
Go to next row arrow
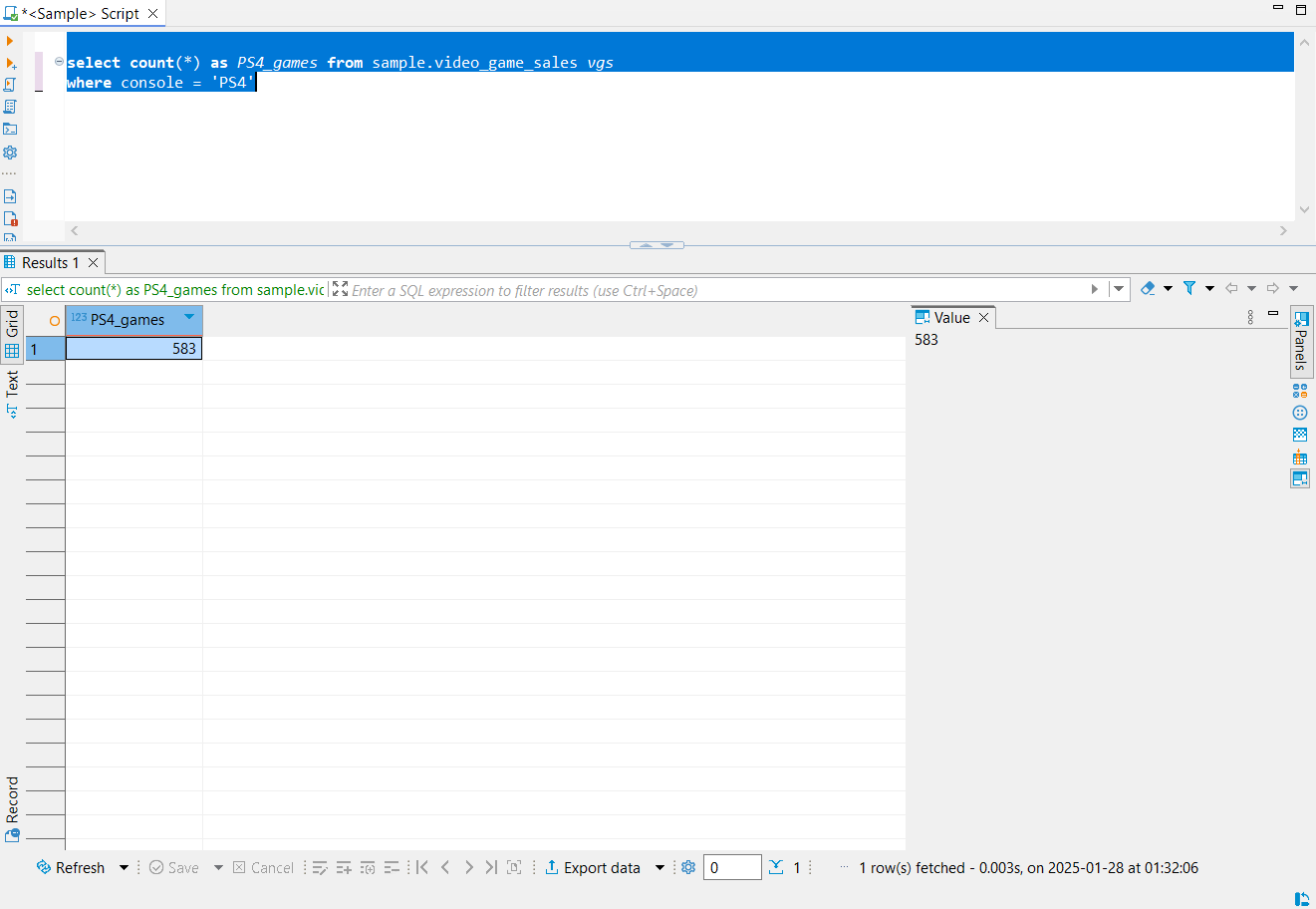468,867
